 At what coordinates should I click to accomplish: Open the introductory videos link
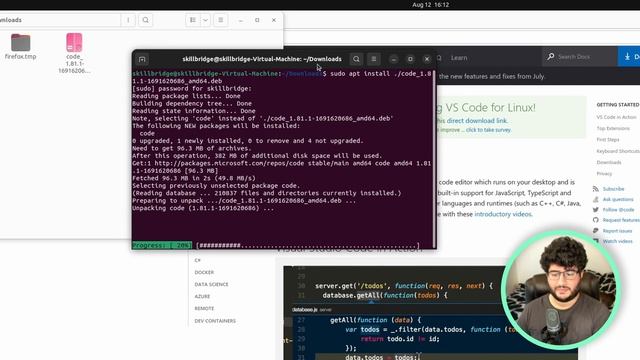(x=503, y=214)
